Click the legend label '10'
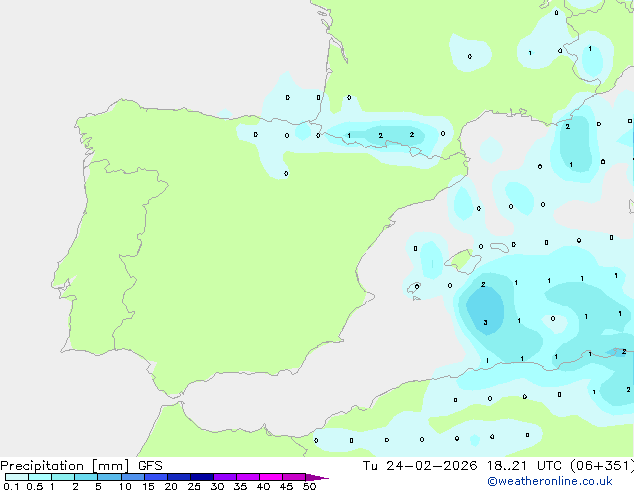The height and width of the screenshot is (490, 634). coord(125,486)
